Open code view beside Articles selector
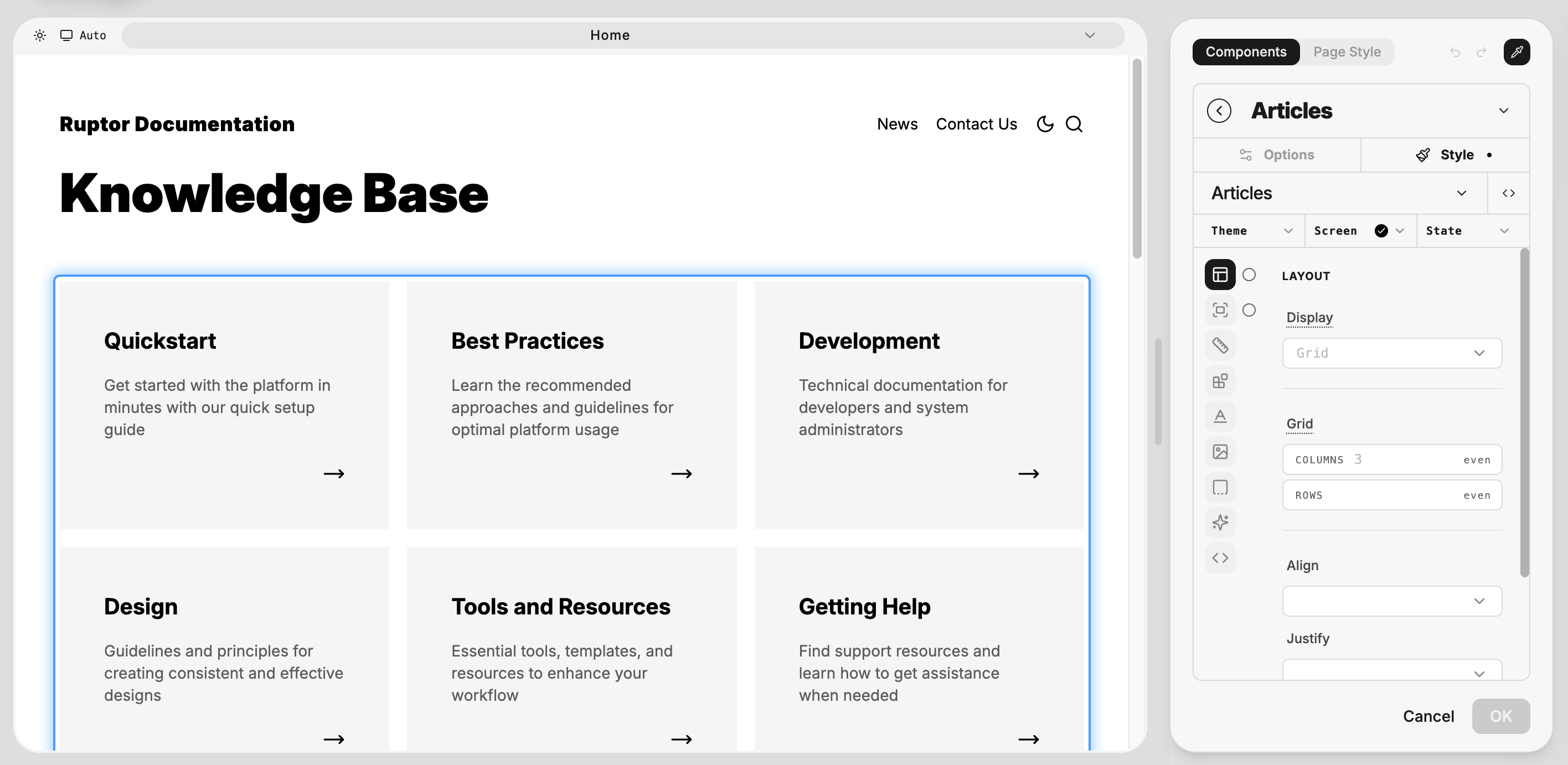The image size is (1568, 765). click(1508, 194)
